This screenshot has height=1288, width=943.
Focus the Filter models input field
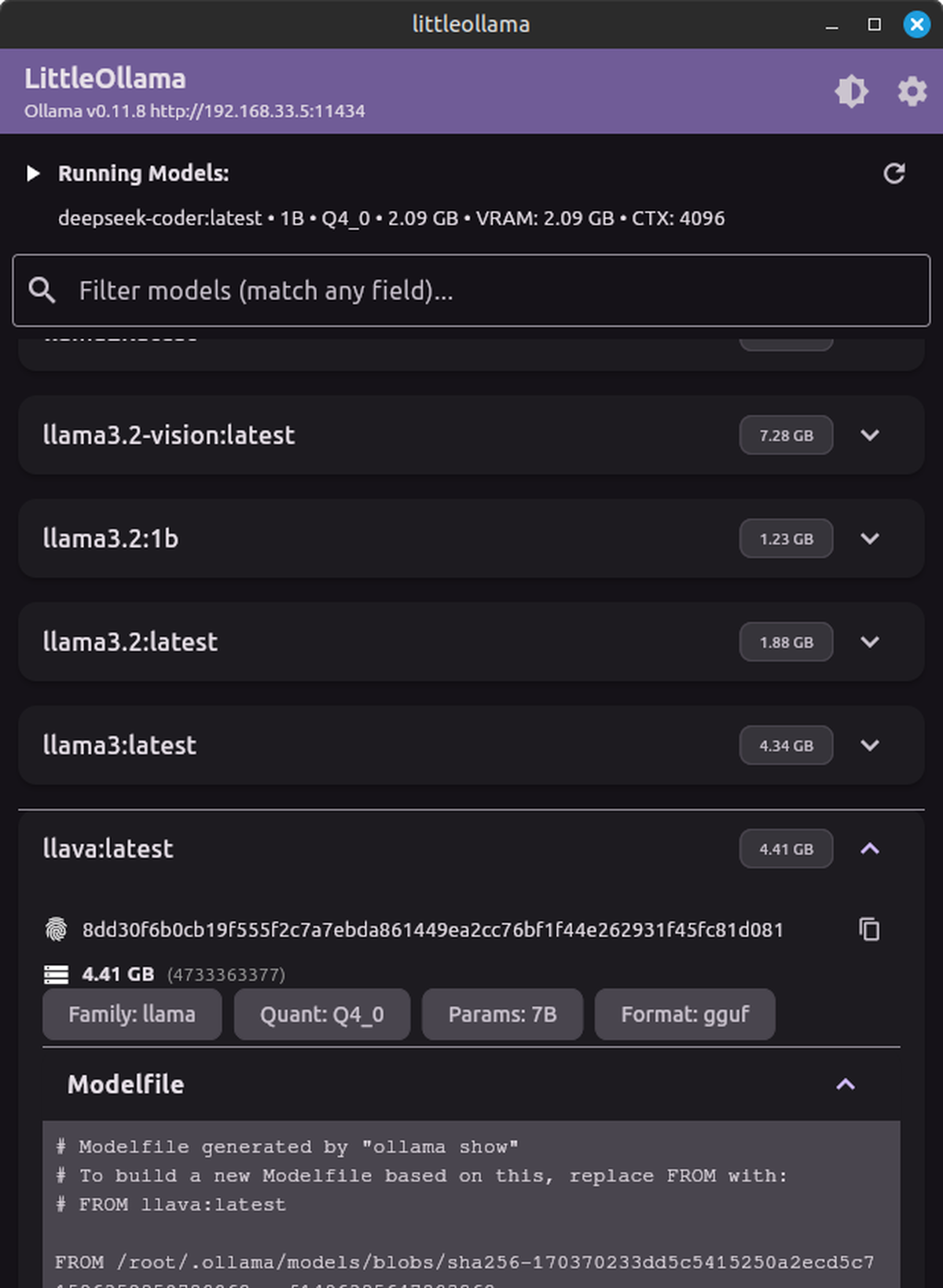pos(487,291)
